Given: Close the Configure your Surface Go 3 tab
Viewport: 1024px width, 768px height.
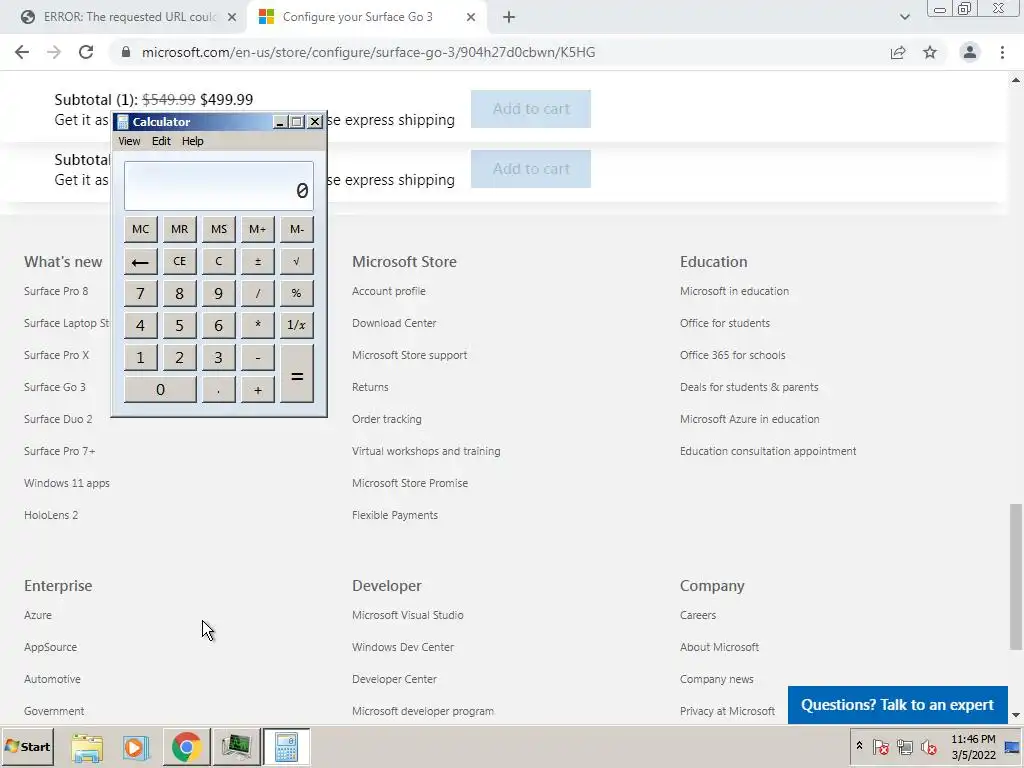Looking at the screenshot, I should pos(471,17).
